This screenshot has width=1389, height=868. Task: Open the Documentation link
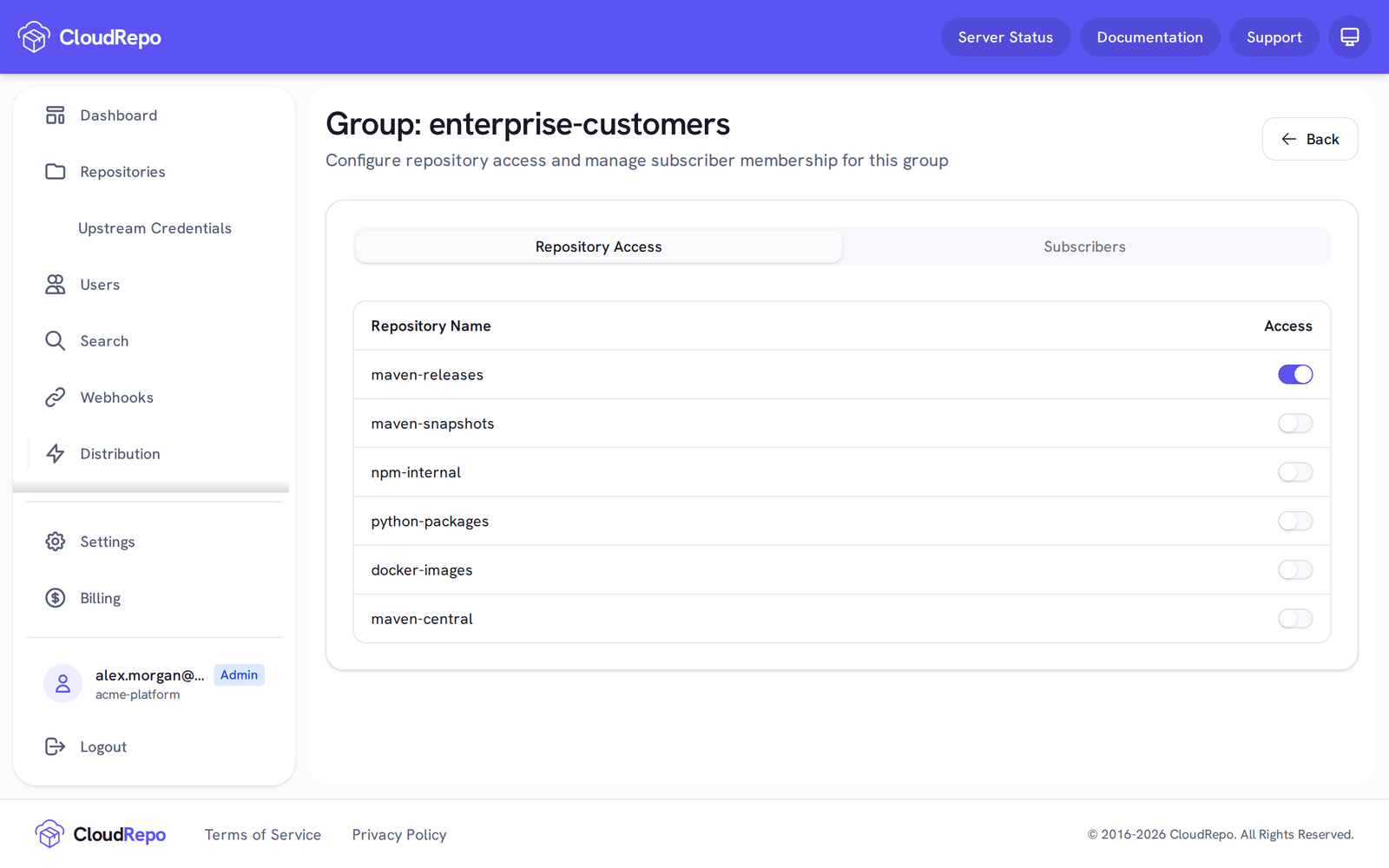click(1149, 37)
